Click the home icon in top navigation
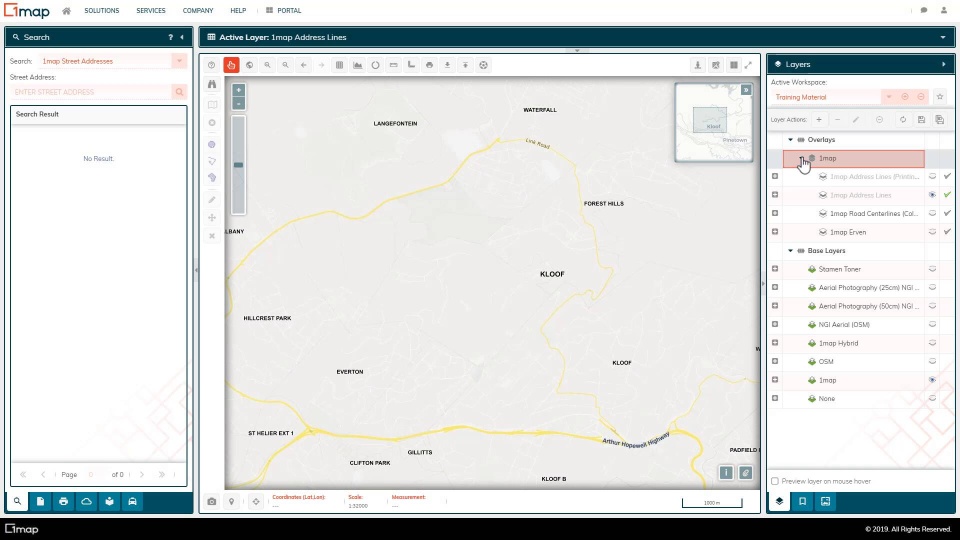 point(66,11)
